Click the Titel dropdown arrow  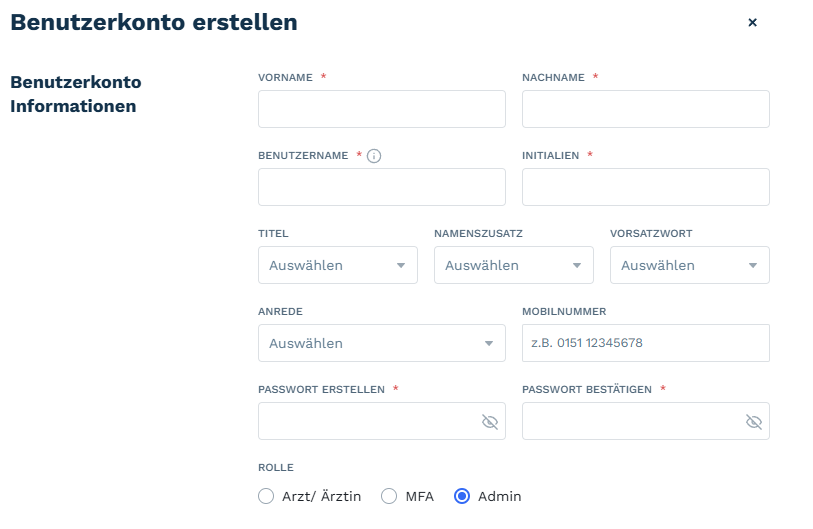coord(401,266)
